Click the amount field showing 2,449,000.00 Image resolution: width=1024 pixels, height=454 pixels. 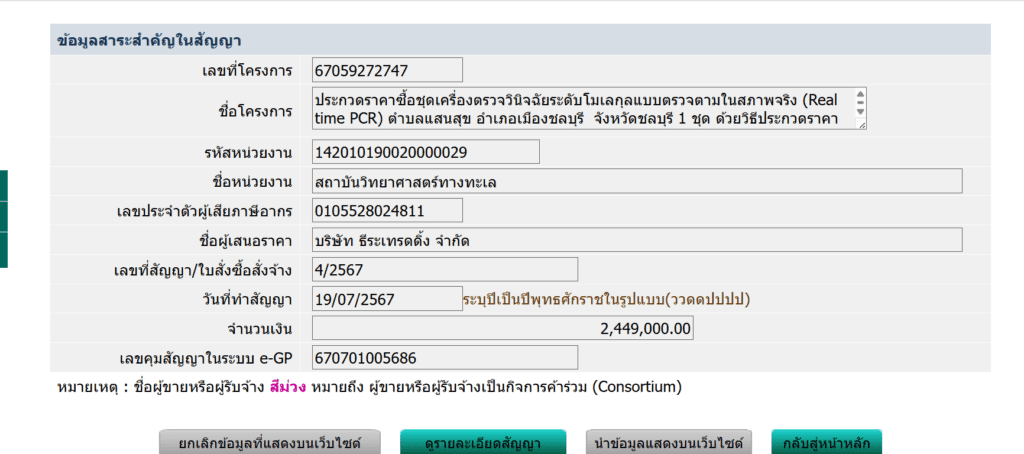pyautogui.click(x=502, y=329)
